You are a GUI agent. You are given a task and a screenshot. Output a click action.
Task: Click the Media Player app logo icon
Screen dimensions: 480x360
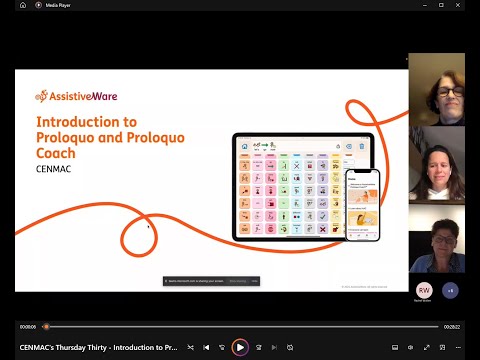tap(39, 5)
